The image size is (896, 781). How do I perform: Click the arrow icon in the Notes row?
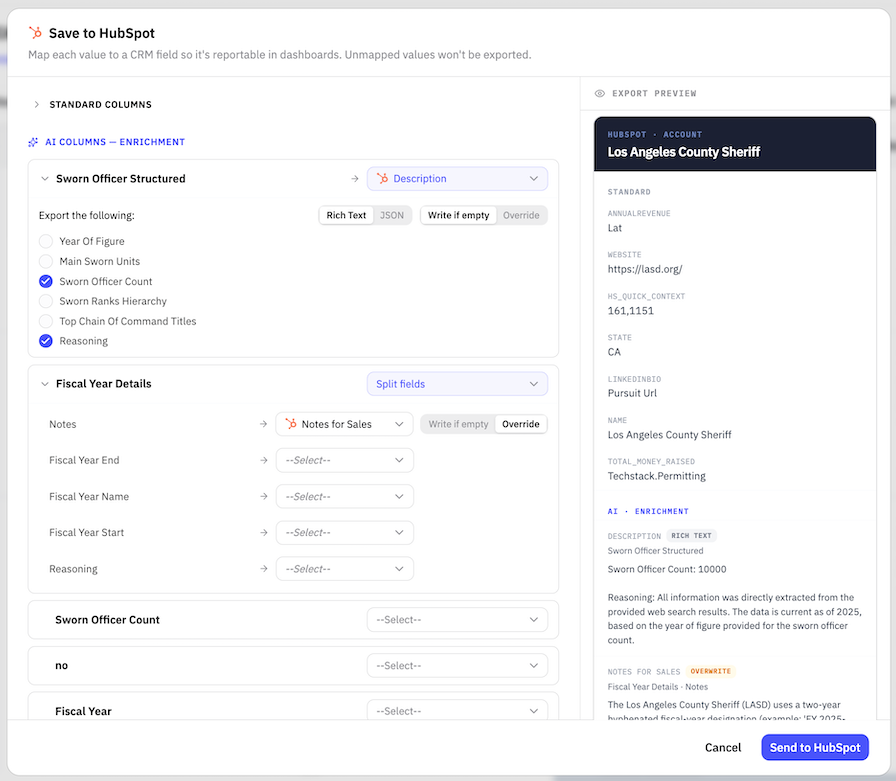[x=263, y=424]
